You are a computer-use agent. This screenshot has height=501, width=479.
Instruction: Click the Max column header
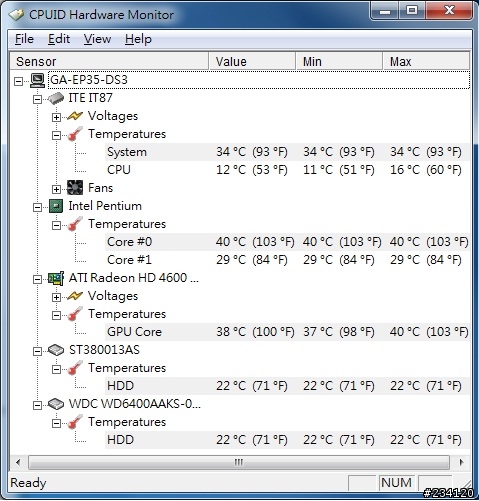[426, 61]
